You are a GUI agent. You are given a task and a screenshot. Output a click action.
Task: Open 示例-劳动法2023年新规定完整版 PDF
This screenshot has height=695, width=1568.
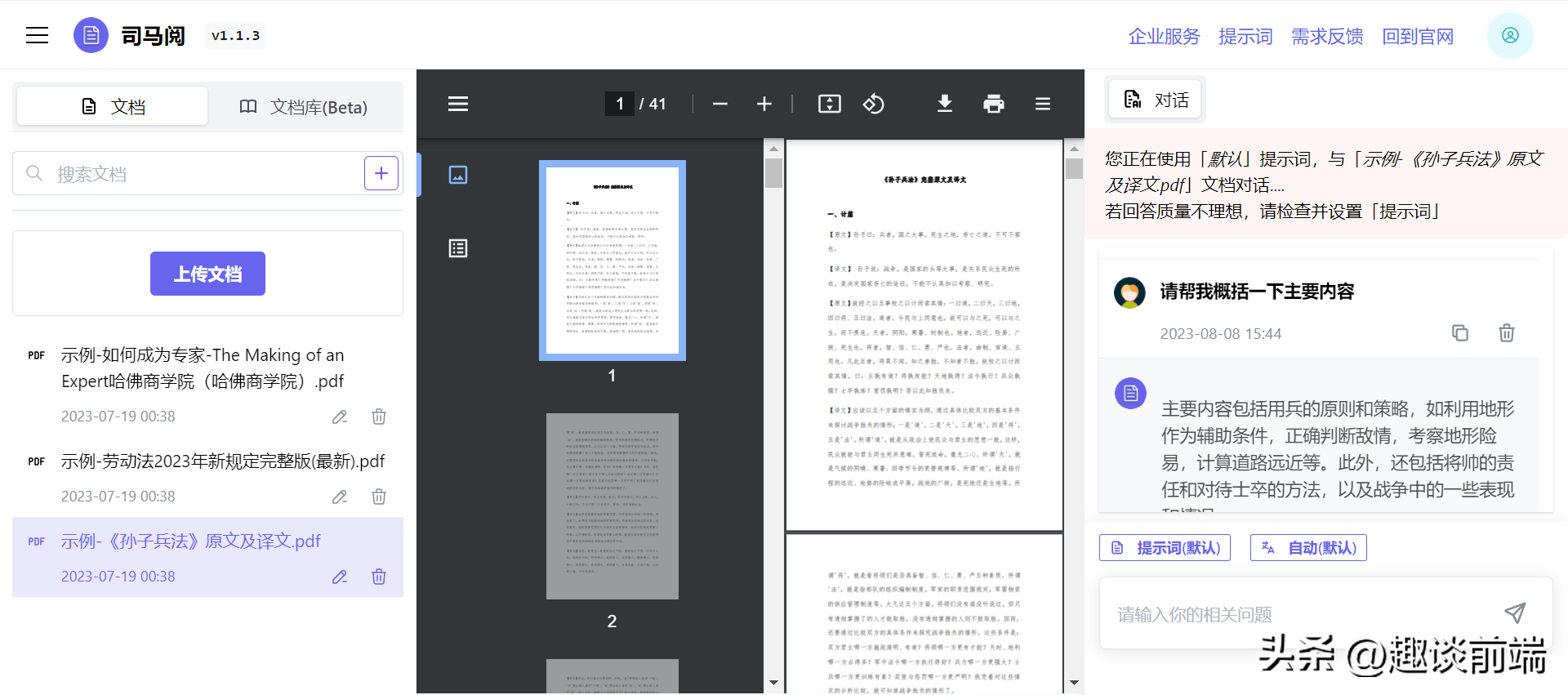click(222, 461)
